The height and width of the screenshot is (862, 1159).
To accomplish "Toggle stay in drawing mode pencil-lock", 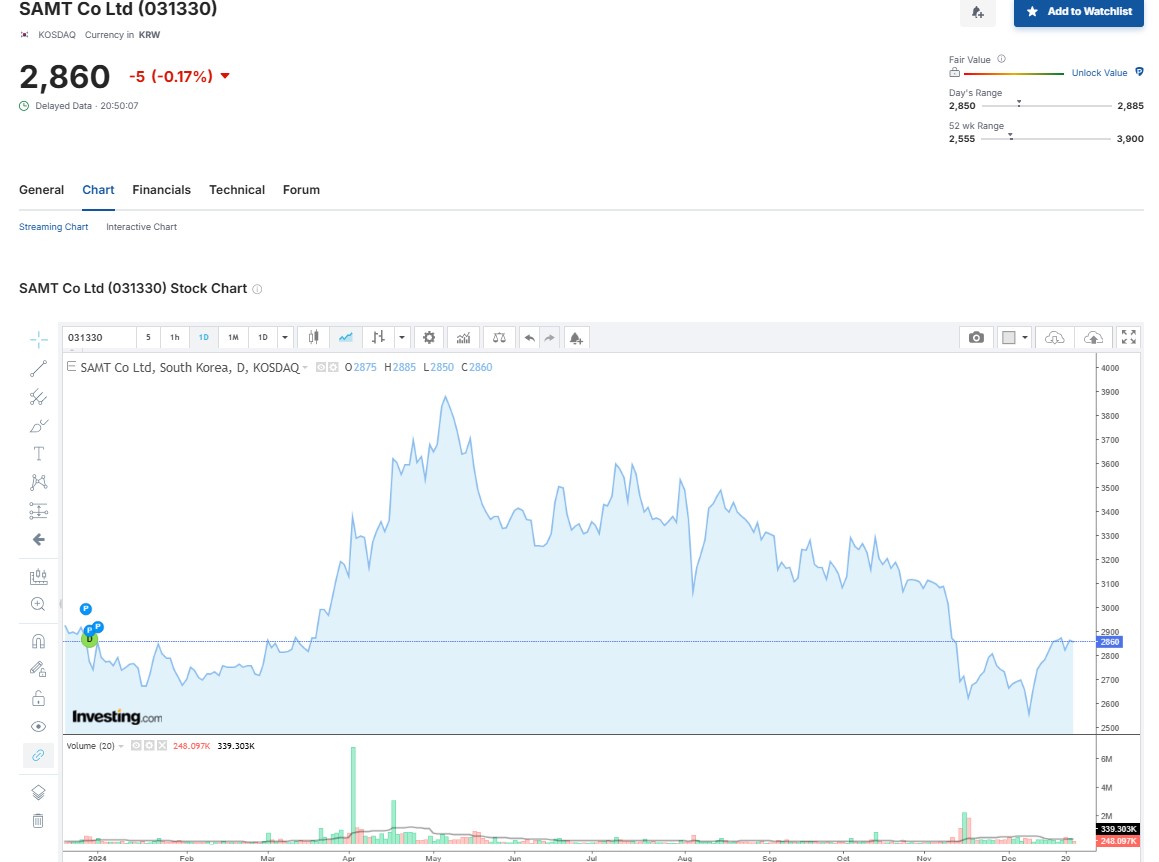I will 38,669.
